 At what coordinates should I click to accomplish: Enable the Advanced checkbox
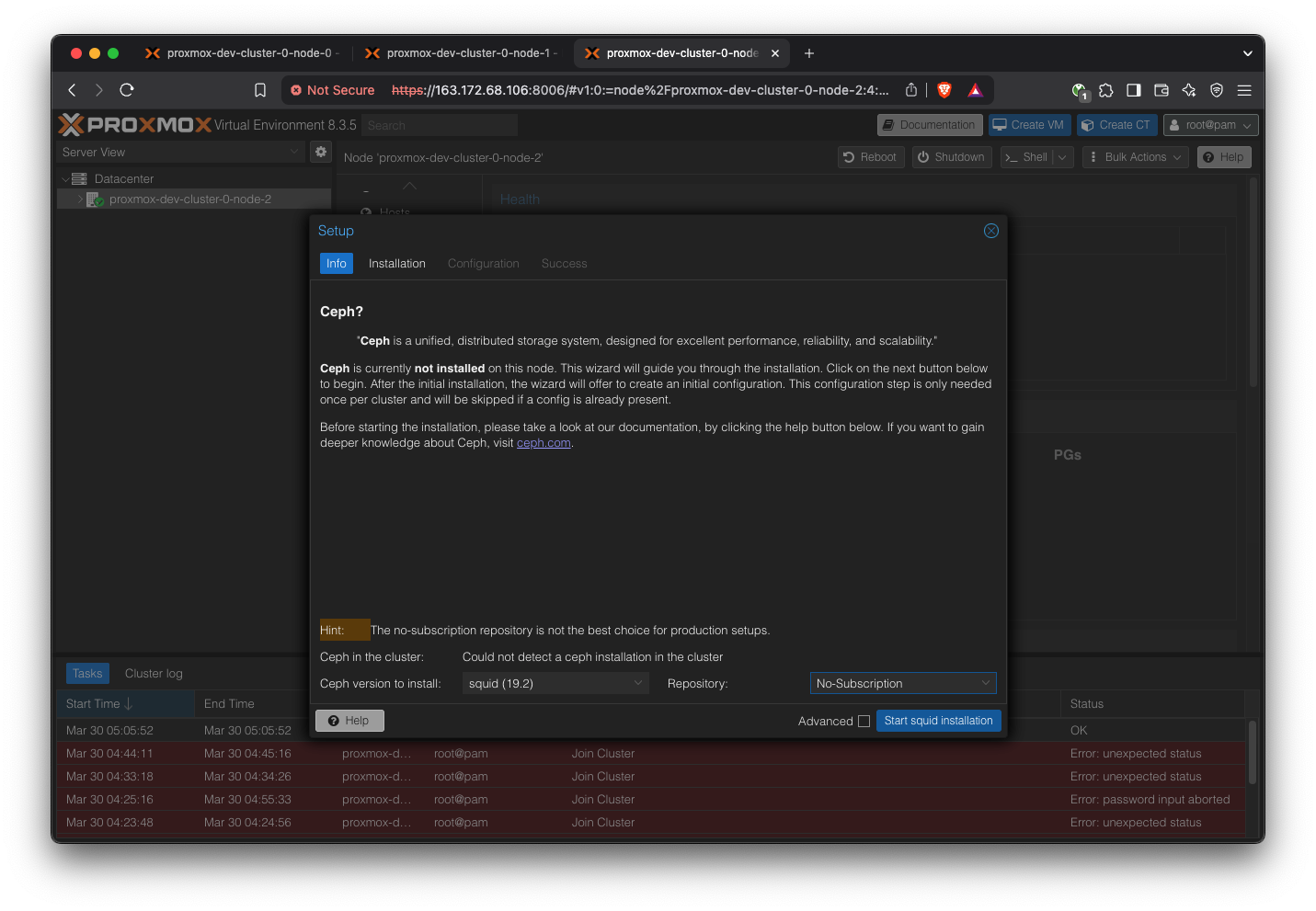click(864, 722)
